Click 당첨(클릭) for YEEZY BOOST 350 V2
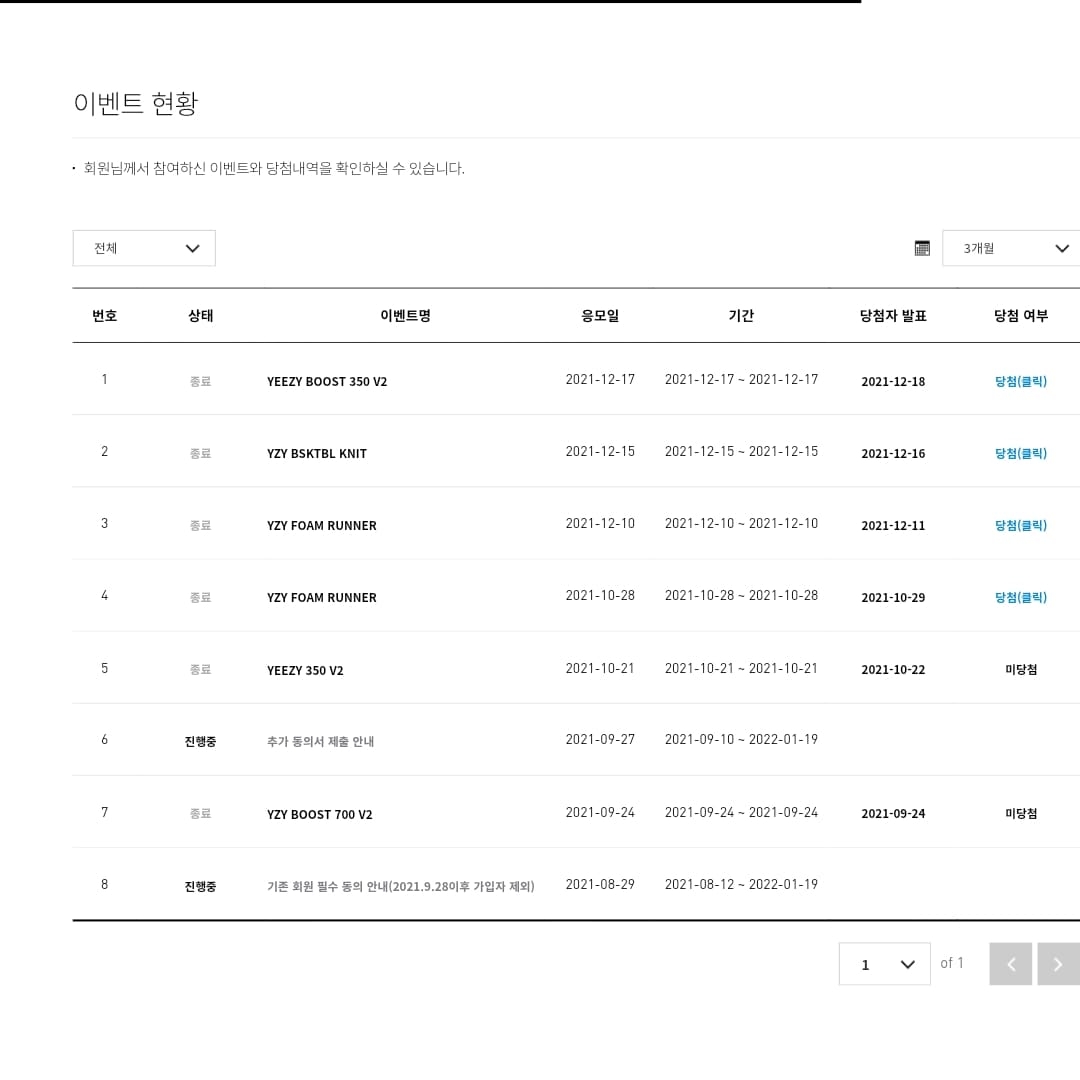This screenshot has width=1080, height=1080. pyautogui.click(x=1021, y=382)
